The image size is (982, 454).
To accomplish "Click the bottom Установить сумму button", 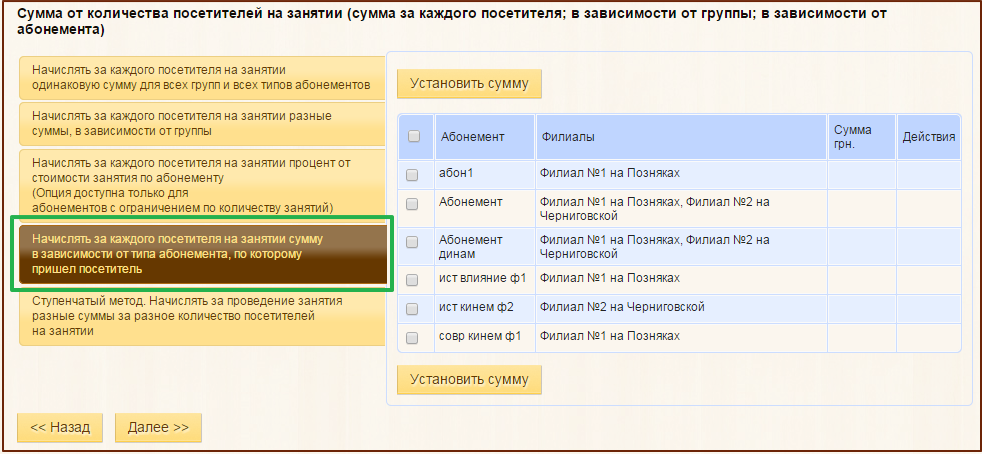I will [x=469, y=379].
